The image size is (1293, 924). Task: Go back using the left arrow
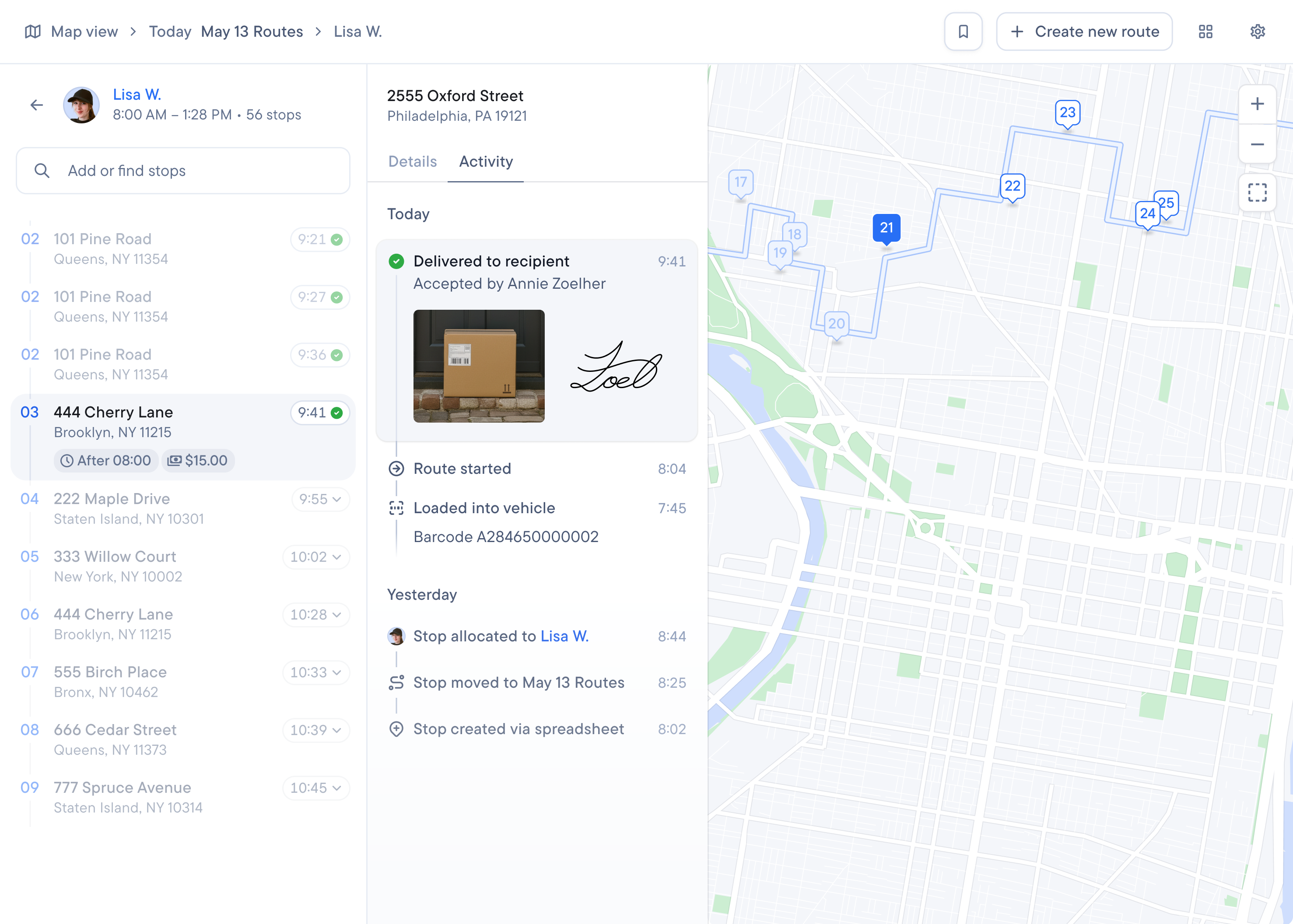[x=36, y=105]
